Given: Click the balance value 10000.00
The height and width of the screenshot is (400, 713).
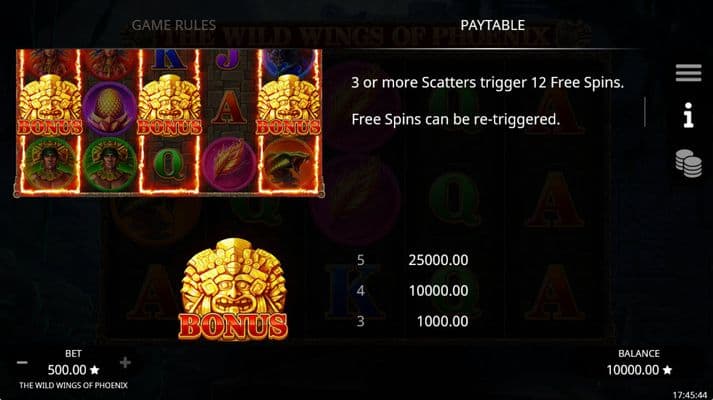Looking at the screenshot, I should coord(633,370).
